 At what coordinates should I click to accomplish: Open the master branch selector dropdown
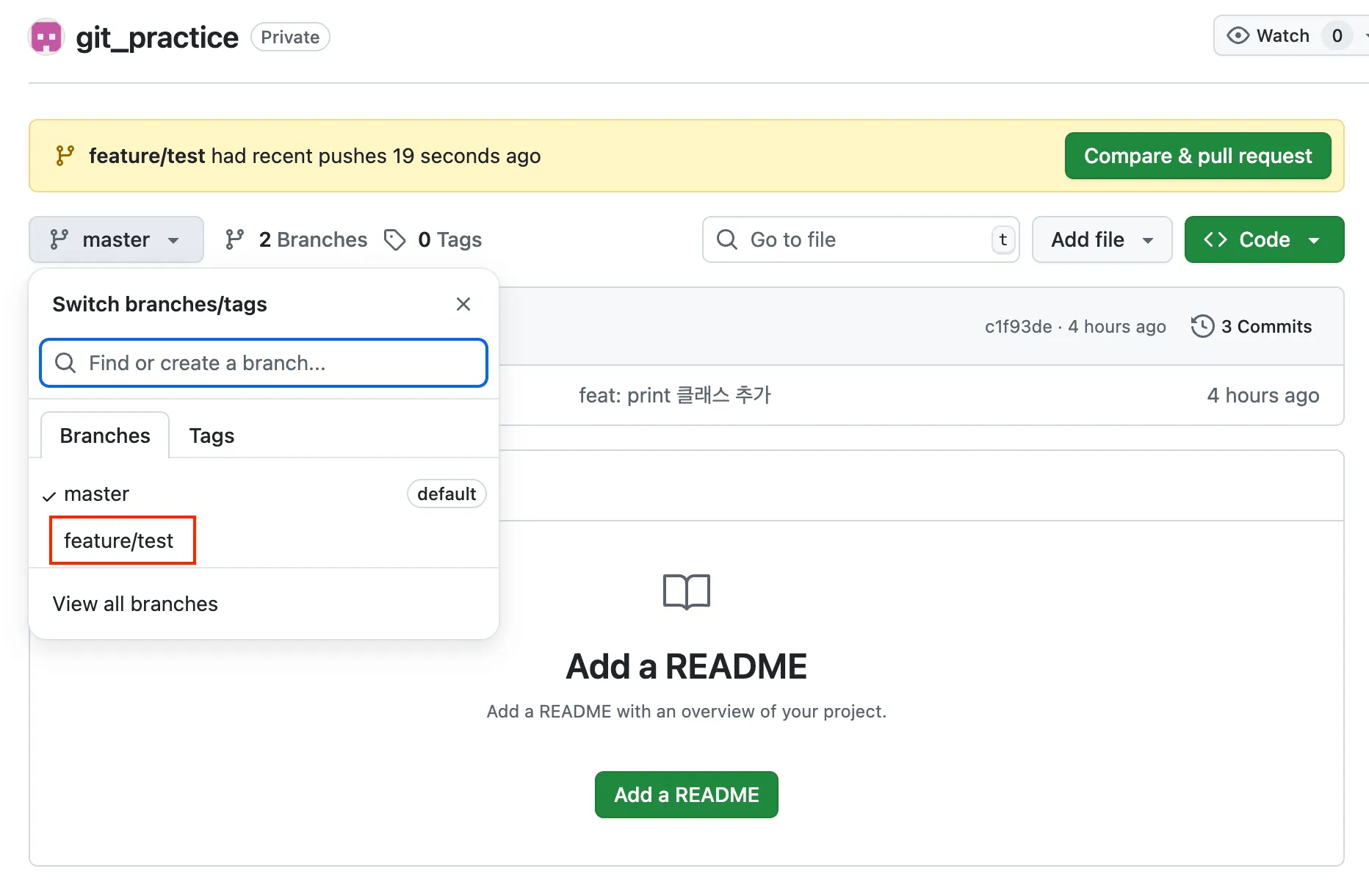pyautogui.click(x=116, y=239)
